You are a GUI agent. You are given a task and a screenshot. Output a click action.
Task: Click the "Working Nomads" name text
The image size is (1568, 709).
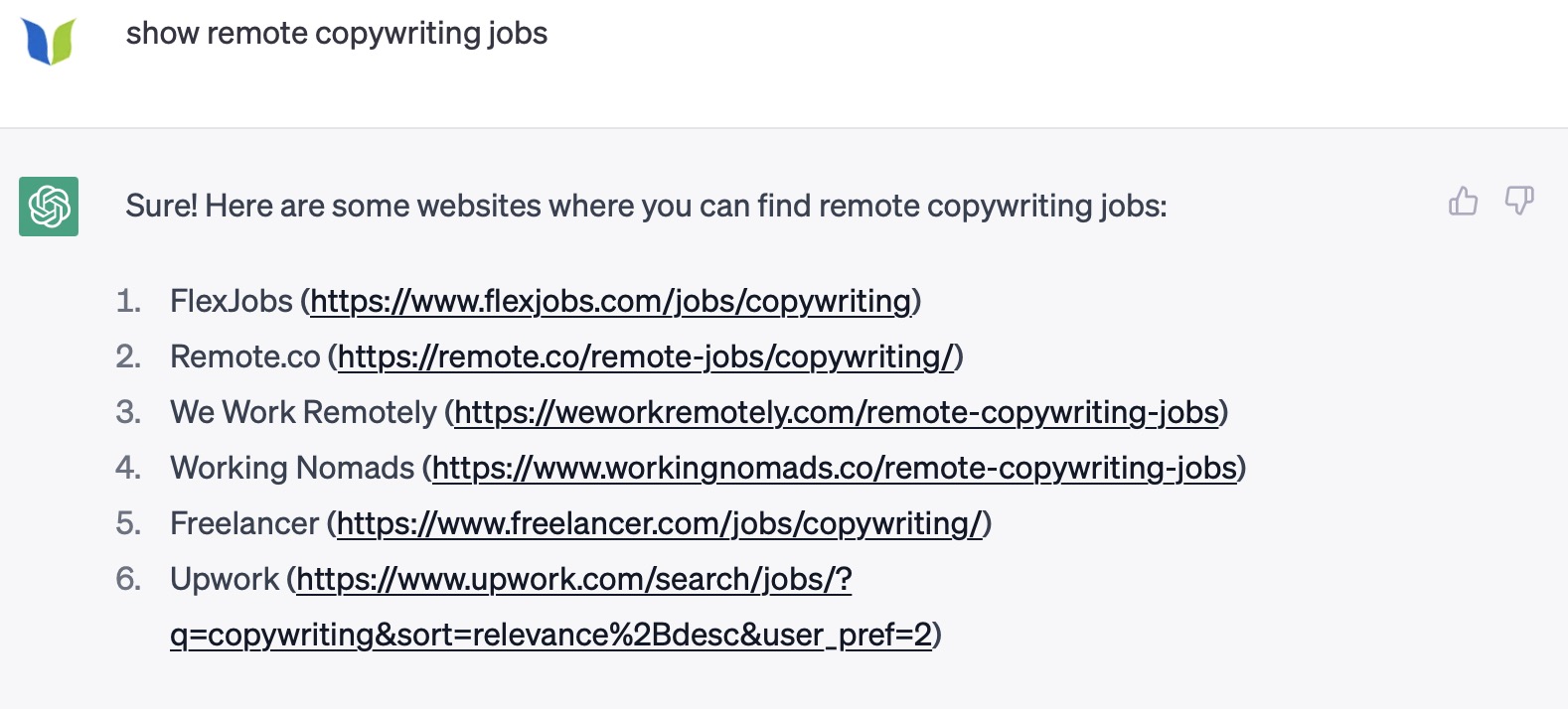click(x=292, y=468)
